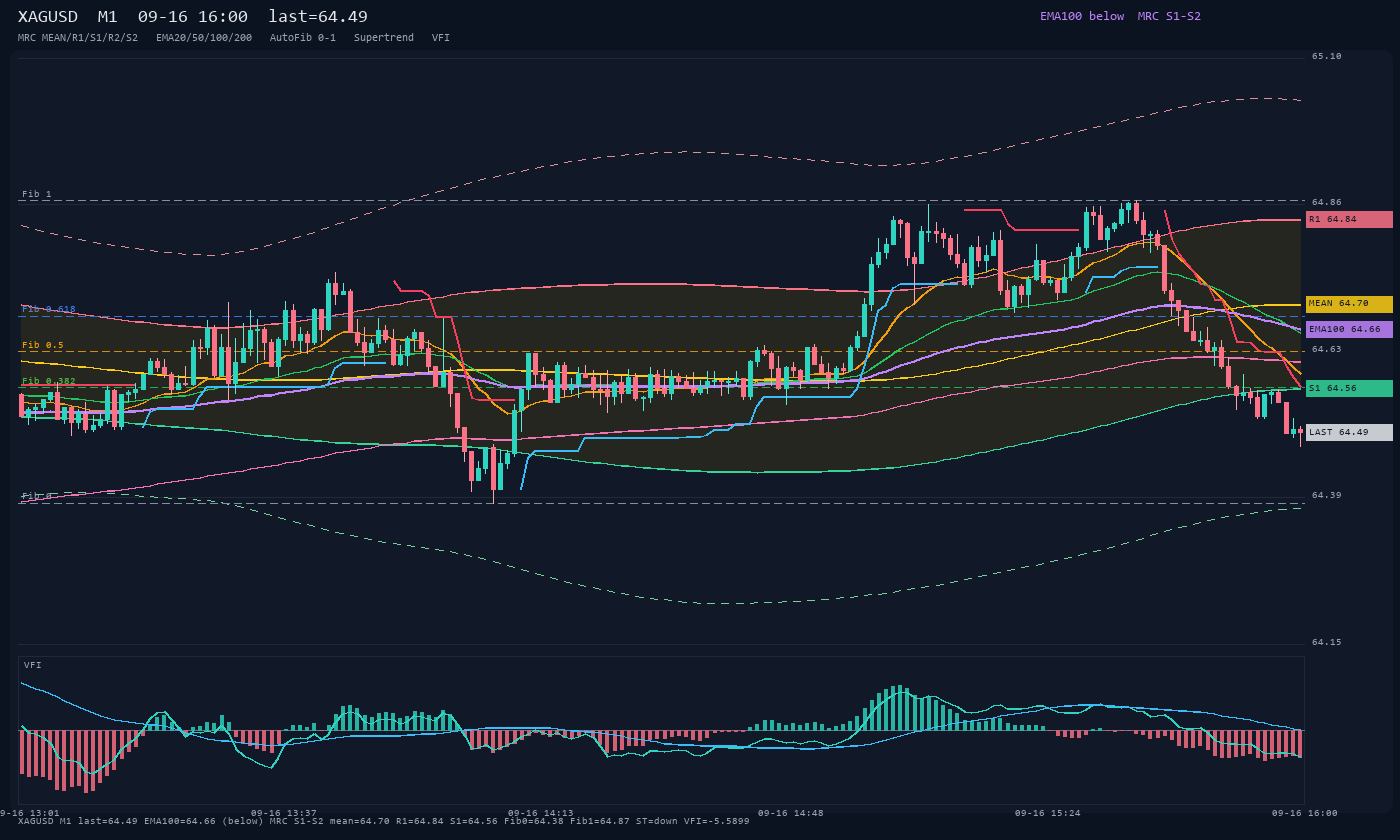Image resolution: width=1400 pixels, height=840 pixels.
Task: Click the VFI panel title label
Action: point(33,665)
